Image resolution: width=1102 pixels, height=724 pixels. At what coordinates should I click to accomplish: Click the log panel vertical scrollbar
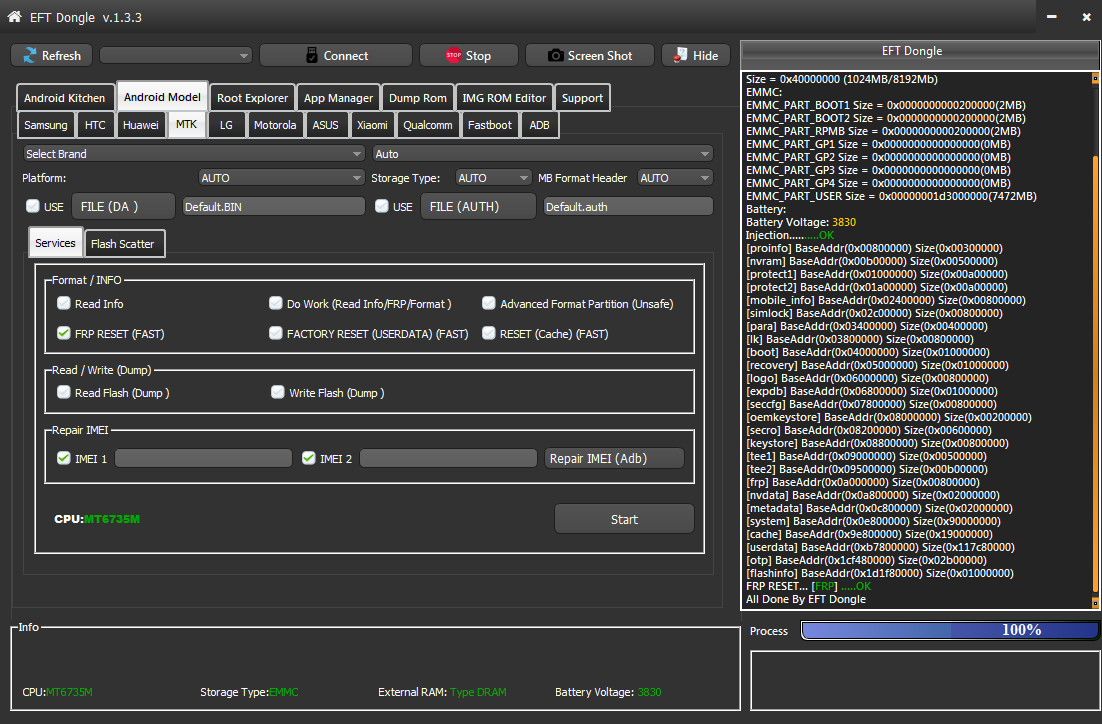click(1095, 341)
